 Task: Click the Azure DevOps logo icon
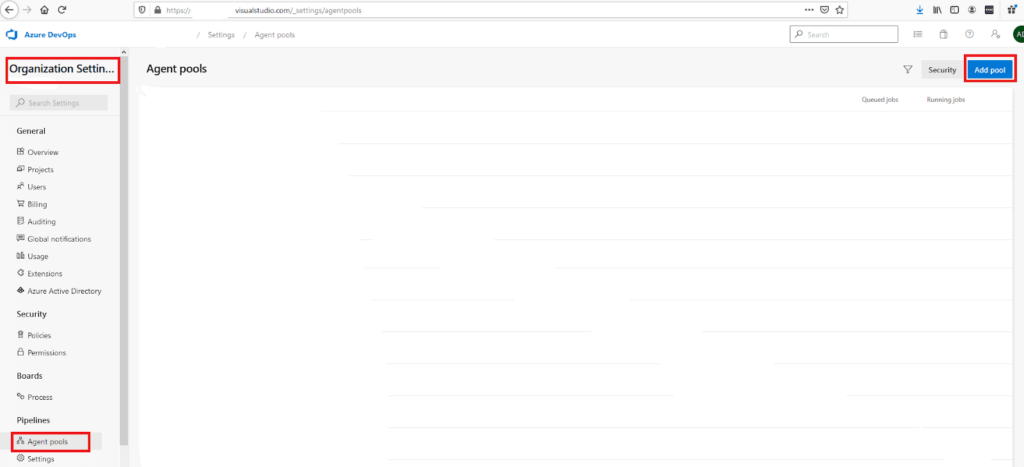pos(11,35)
